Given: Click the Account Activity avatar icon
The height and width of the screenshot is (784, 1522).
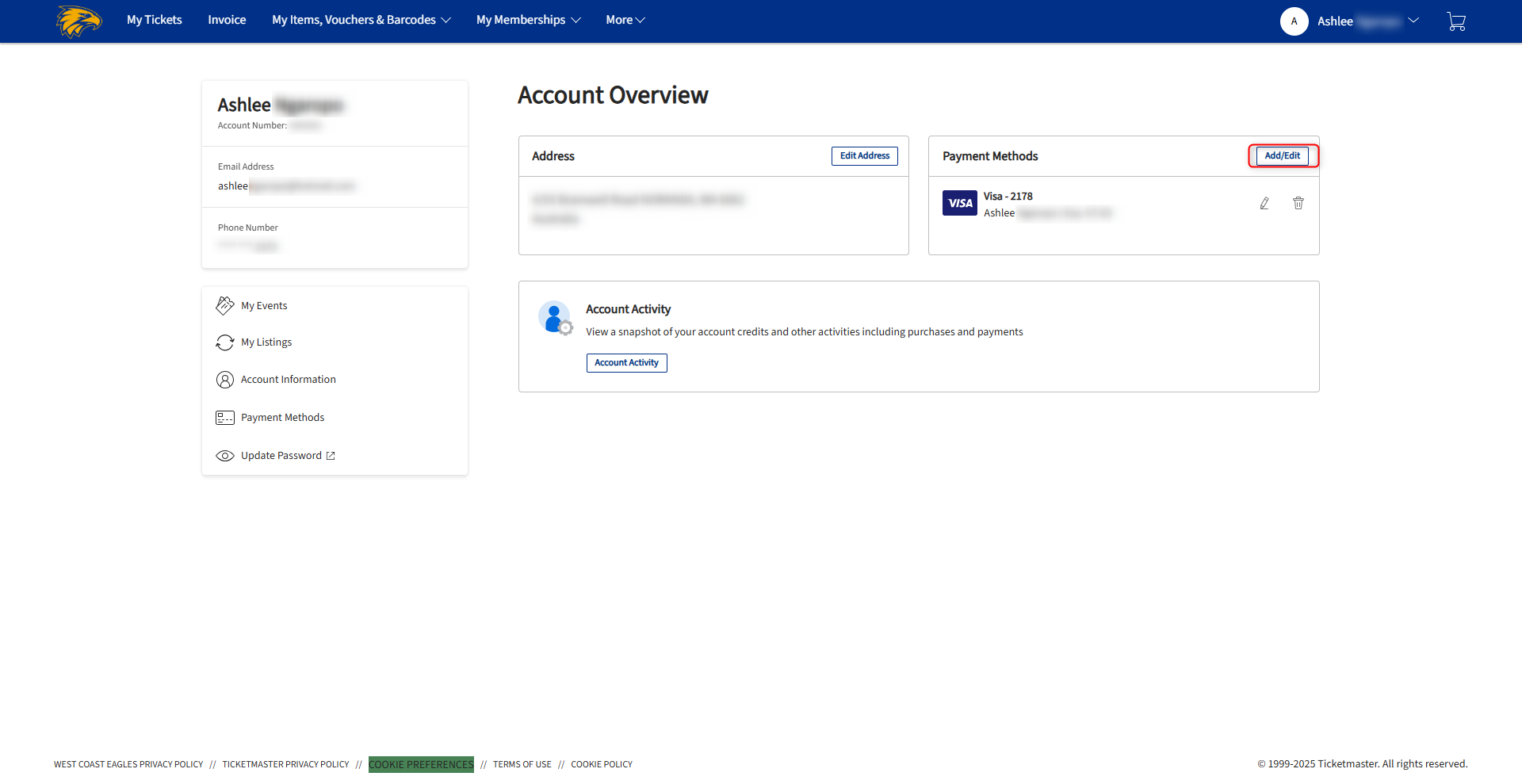Looking at the screenshot, I should pos(555,316).
